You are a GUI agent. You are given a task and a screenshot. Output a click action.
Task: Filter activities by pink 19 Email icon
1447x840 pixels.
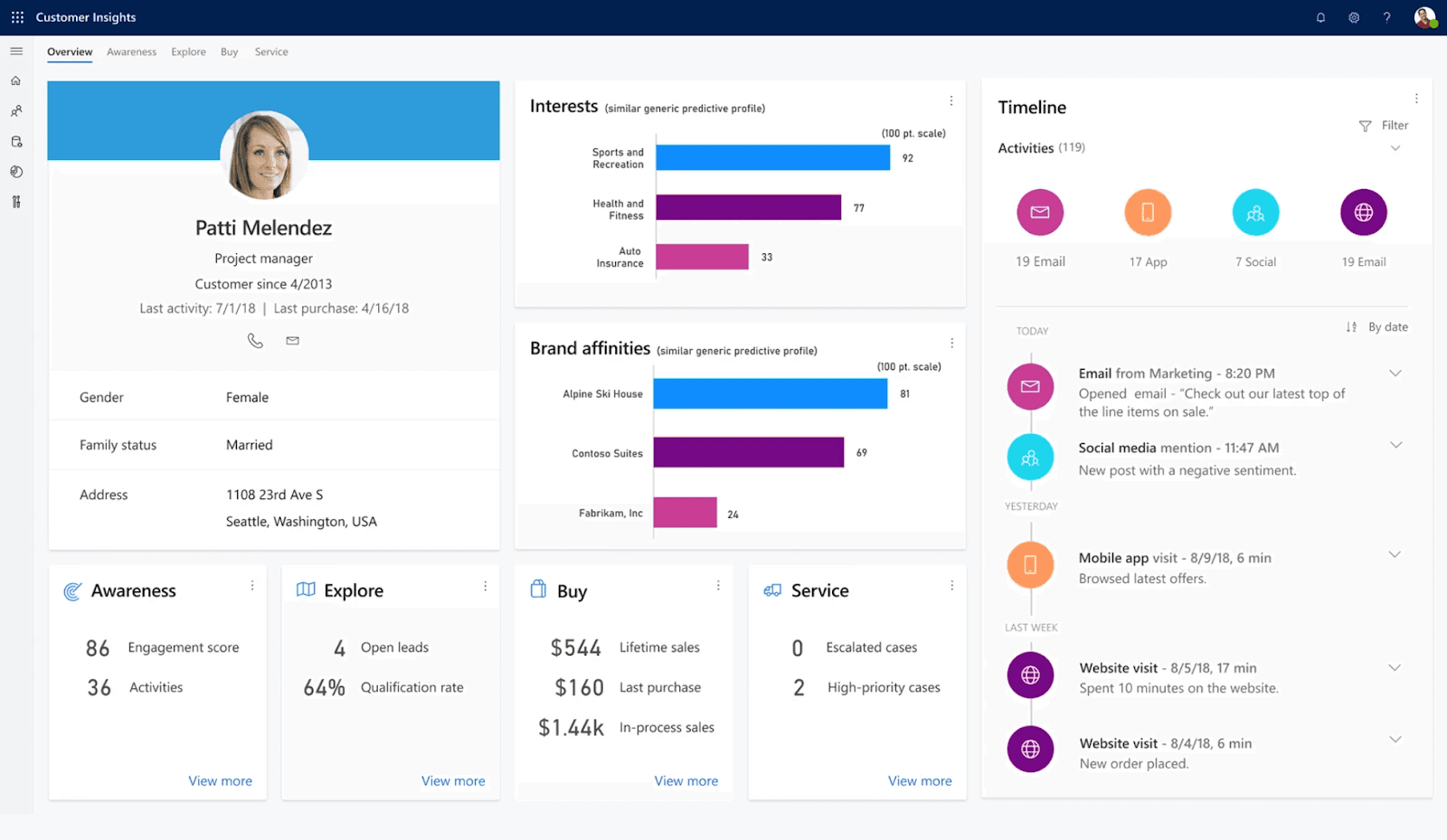tap(1040, 212)
